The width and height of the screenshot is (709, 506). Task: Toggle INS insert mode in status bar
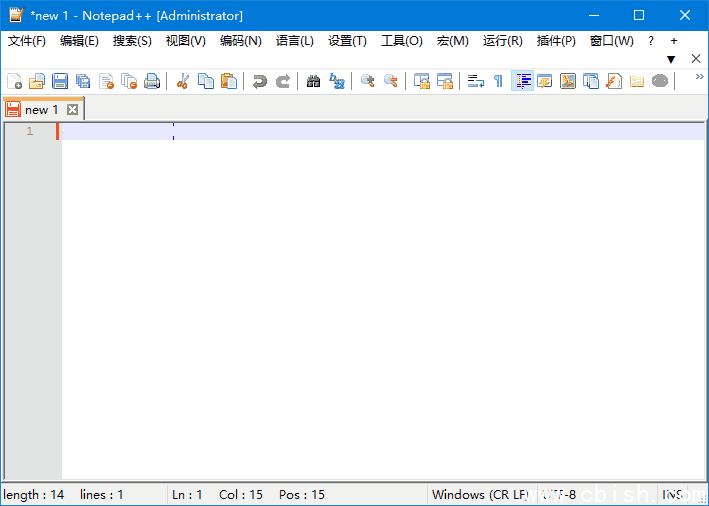coord(672,495)
